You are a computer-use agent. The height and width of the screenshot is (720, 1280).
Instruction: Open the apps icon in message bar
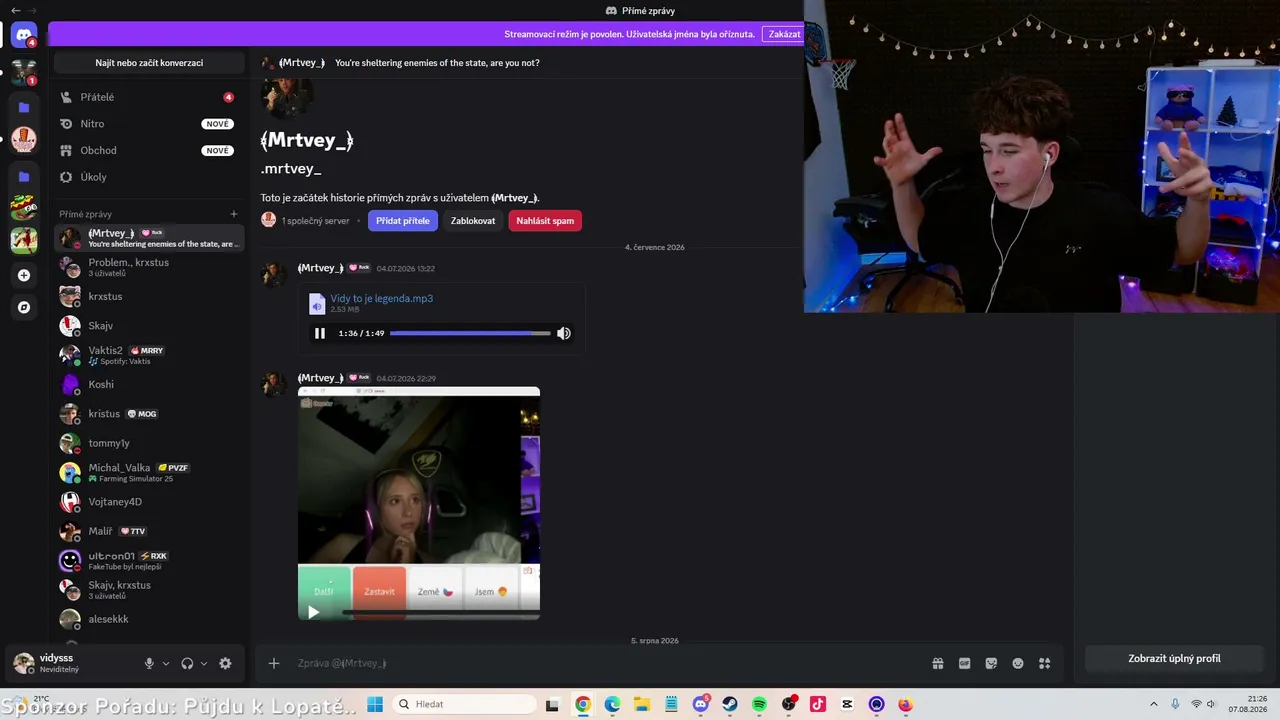click(1045, 663)
